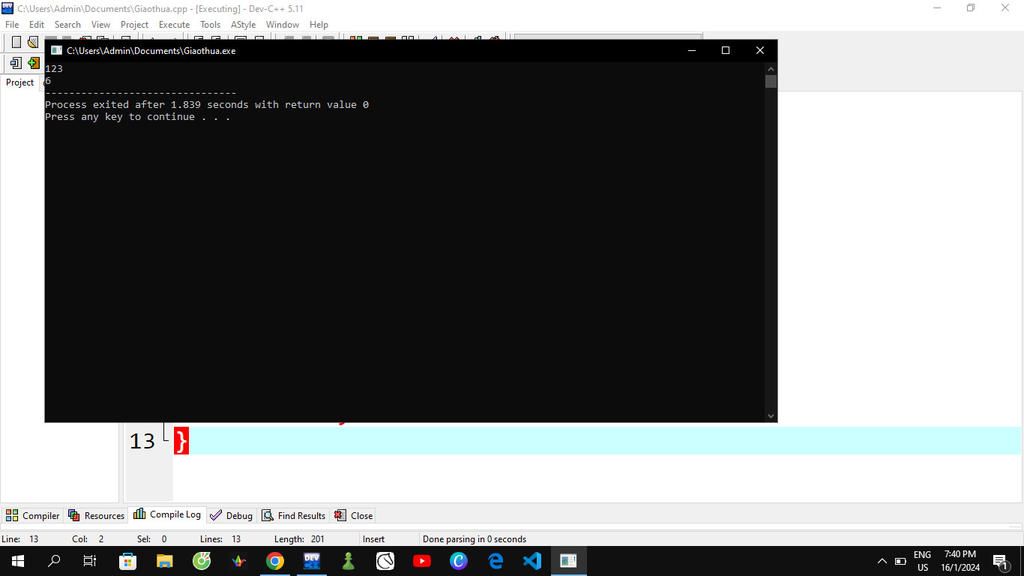Switch to the Project side tab
The width and height of the screenshot is (1024, 576).
(20, 82)
